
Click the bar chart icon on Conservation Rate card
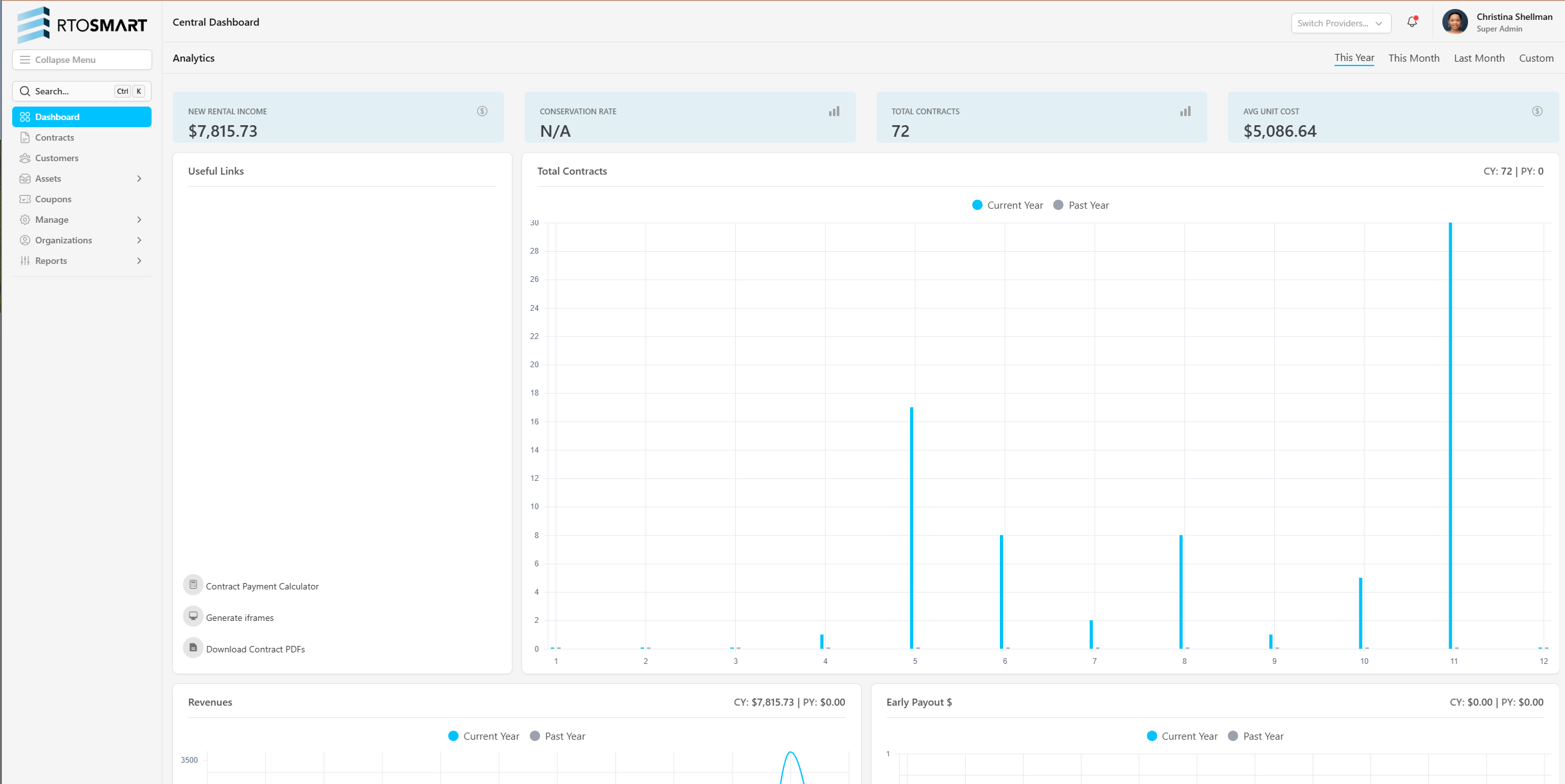[834, 111]
